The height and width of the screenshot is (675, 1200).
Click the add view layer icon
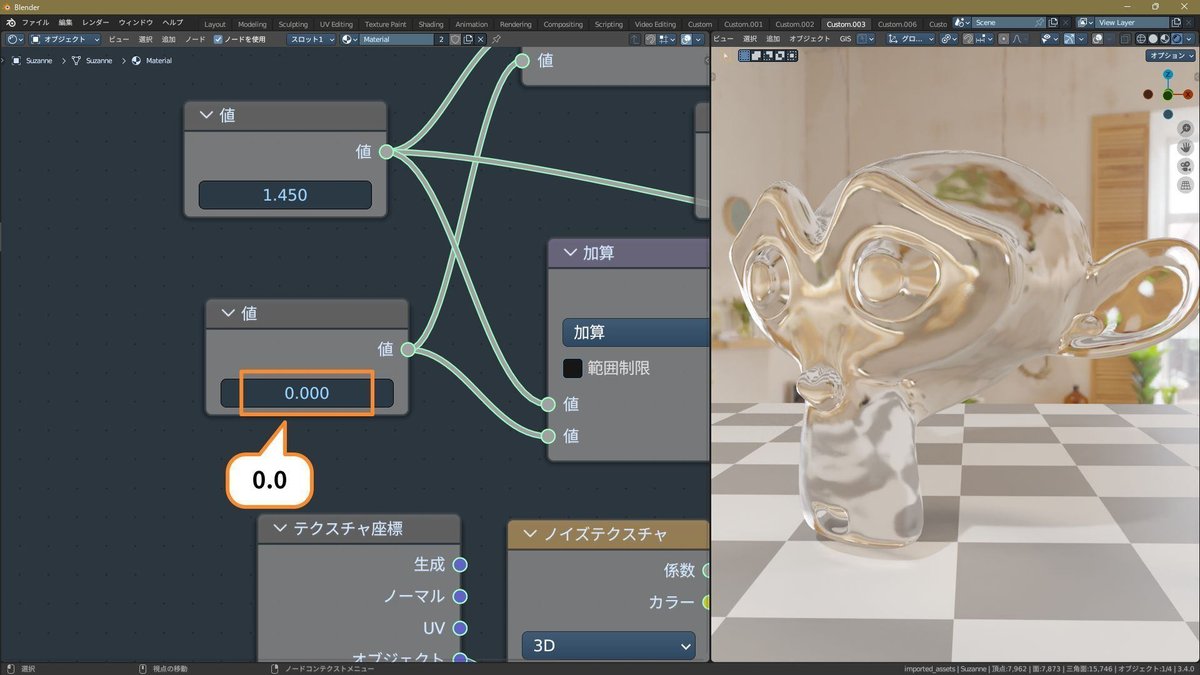pos(1176,22)
